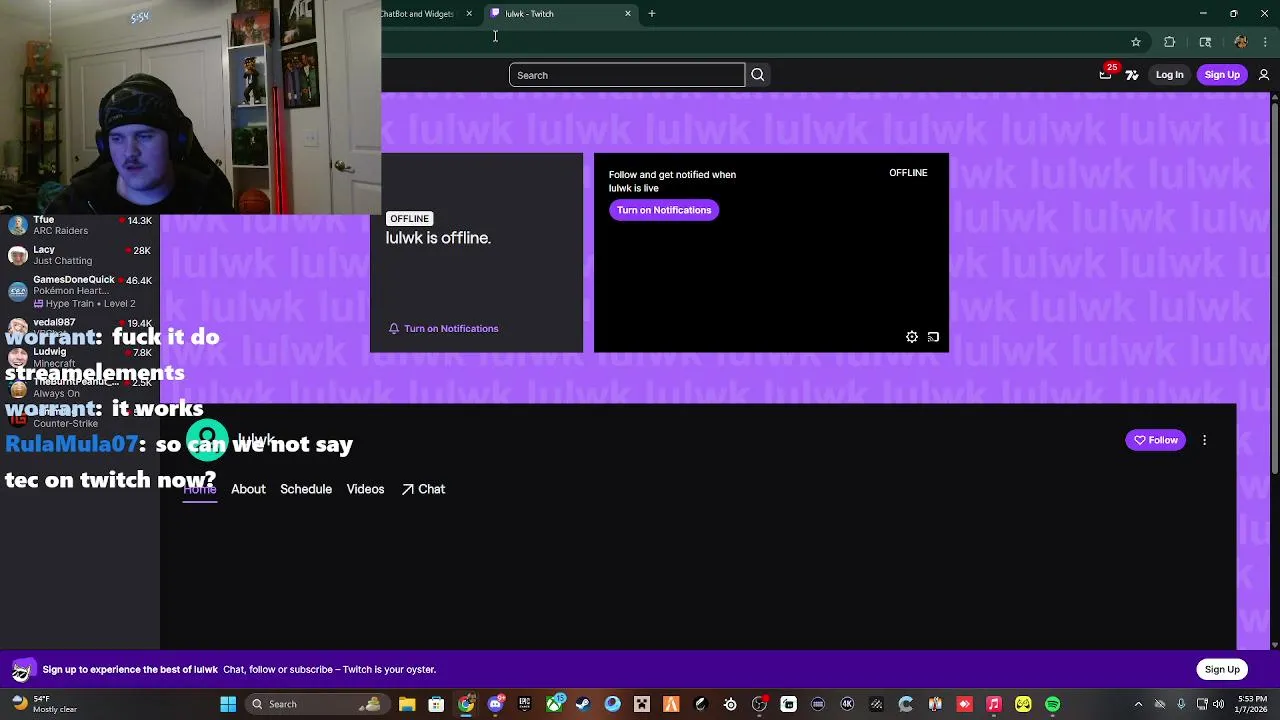Launch Epic Games from the taskbar

tap(524, 704)
